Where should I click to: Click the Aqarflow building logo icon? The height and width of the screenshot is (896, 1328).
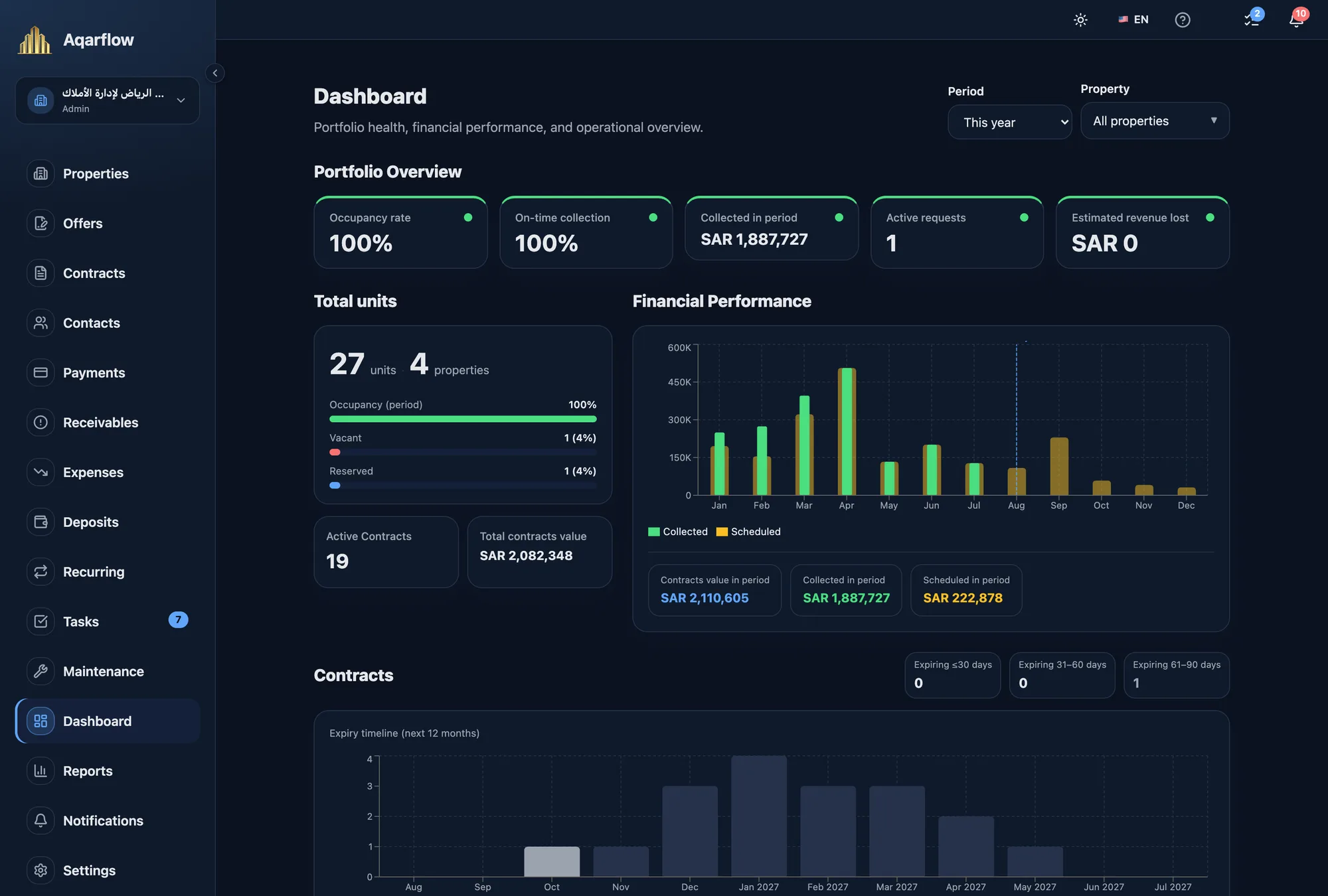pyautogui.click(x=35, y=40)
